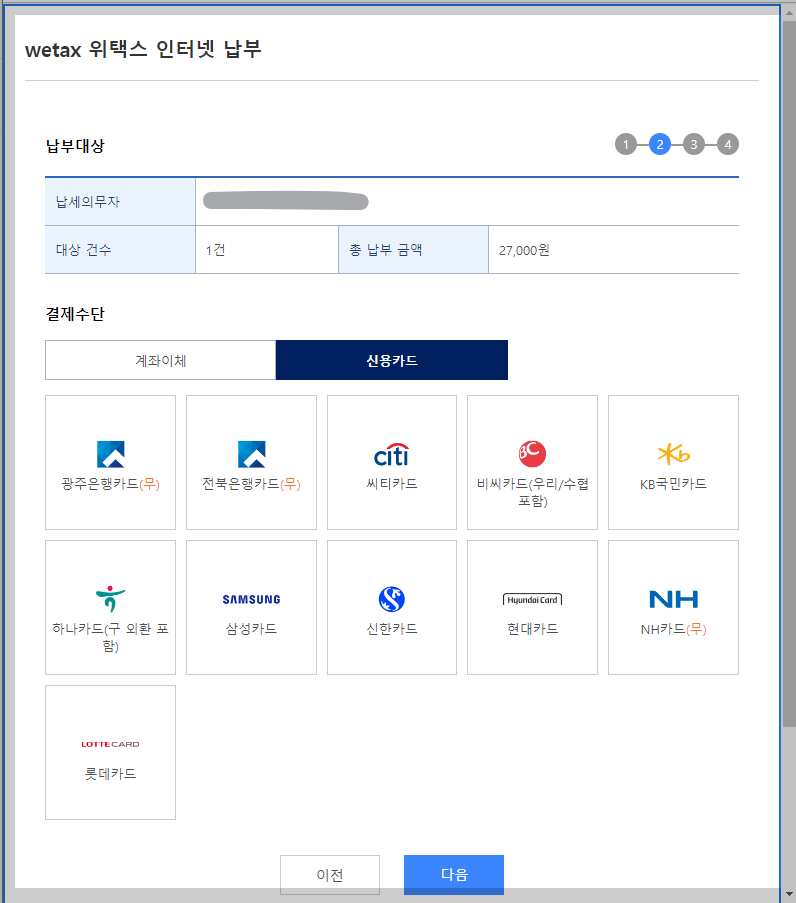Proceed with the 다음 button
This screenshot has width=796, height=903.
pos(454,875)
